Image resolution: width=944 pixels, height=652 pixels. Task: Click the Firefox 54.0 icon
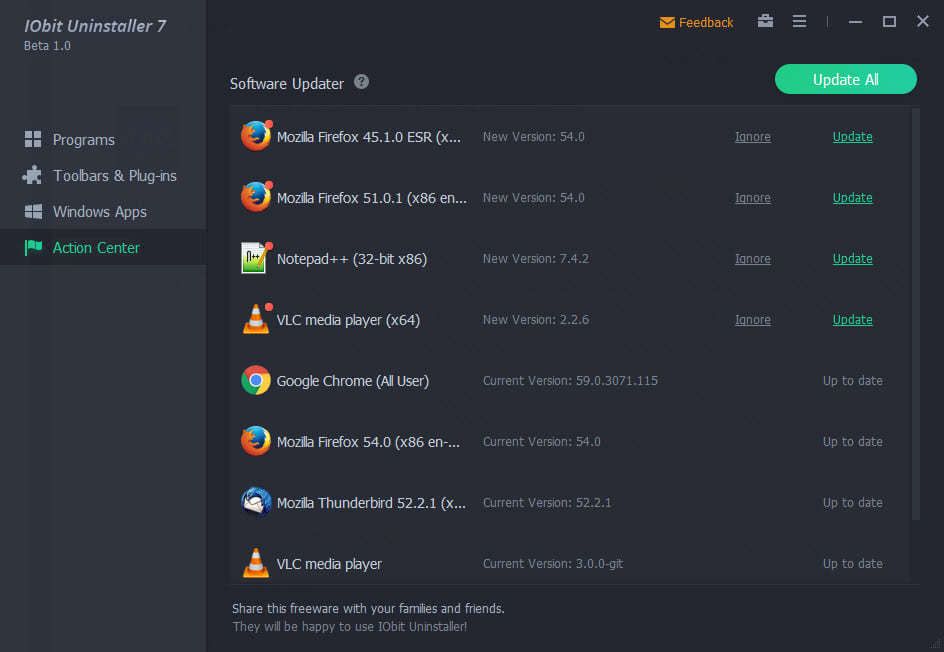tap(256, 441)
